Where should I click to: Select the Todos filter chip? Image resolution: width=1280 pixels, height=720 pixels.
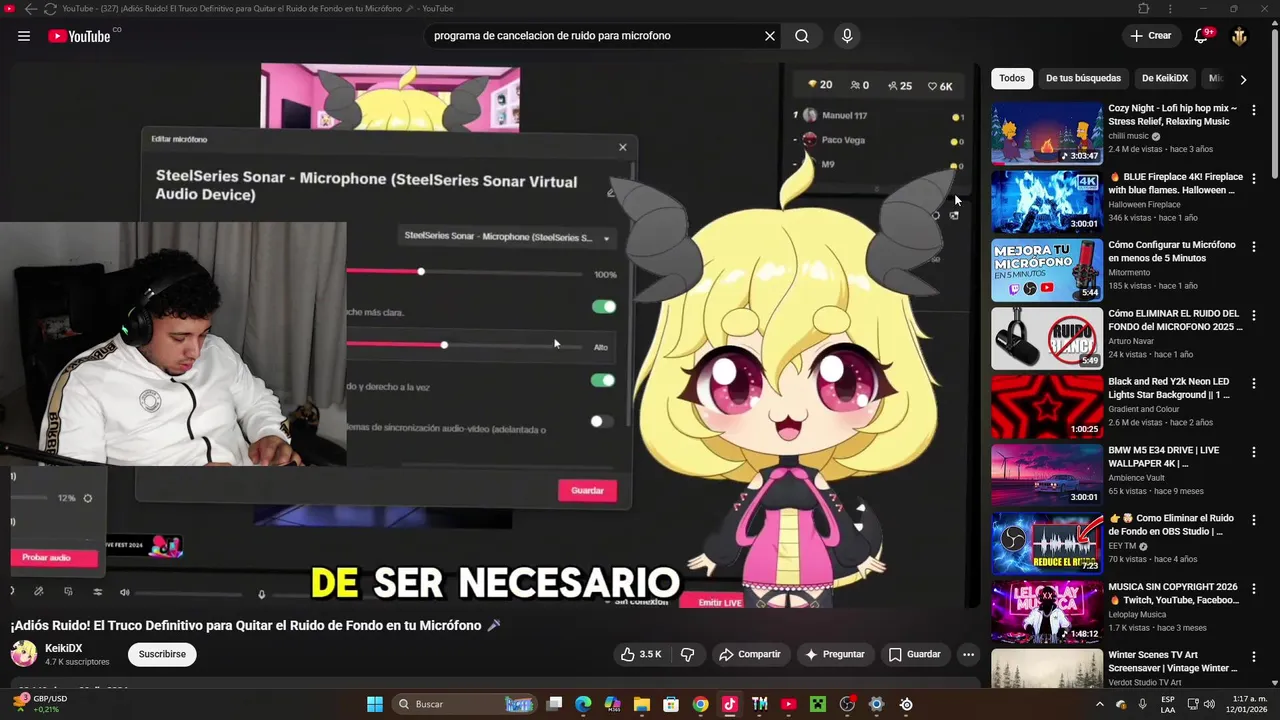click(x=1012, y=78)
